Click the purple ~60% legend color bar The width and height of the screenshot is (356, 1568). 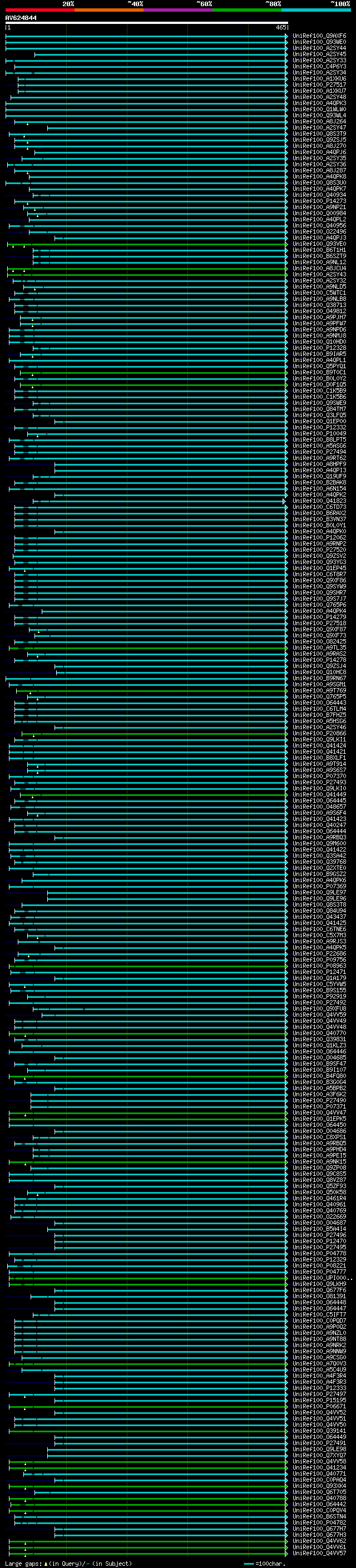[179, 10]
